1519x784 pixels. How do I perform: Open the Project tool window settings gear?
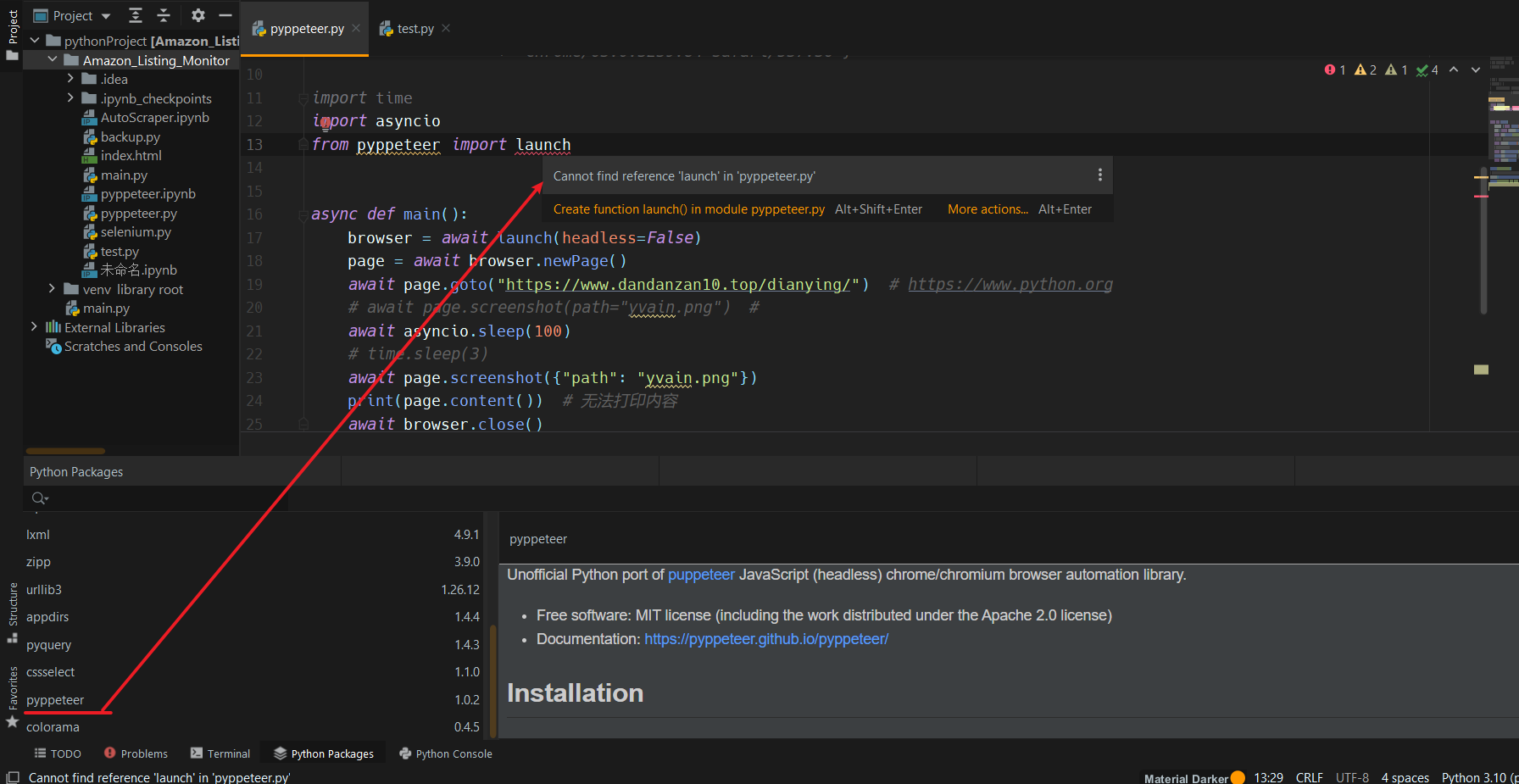(198, 14)
